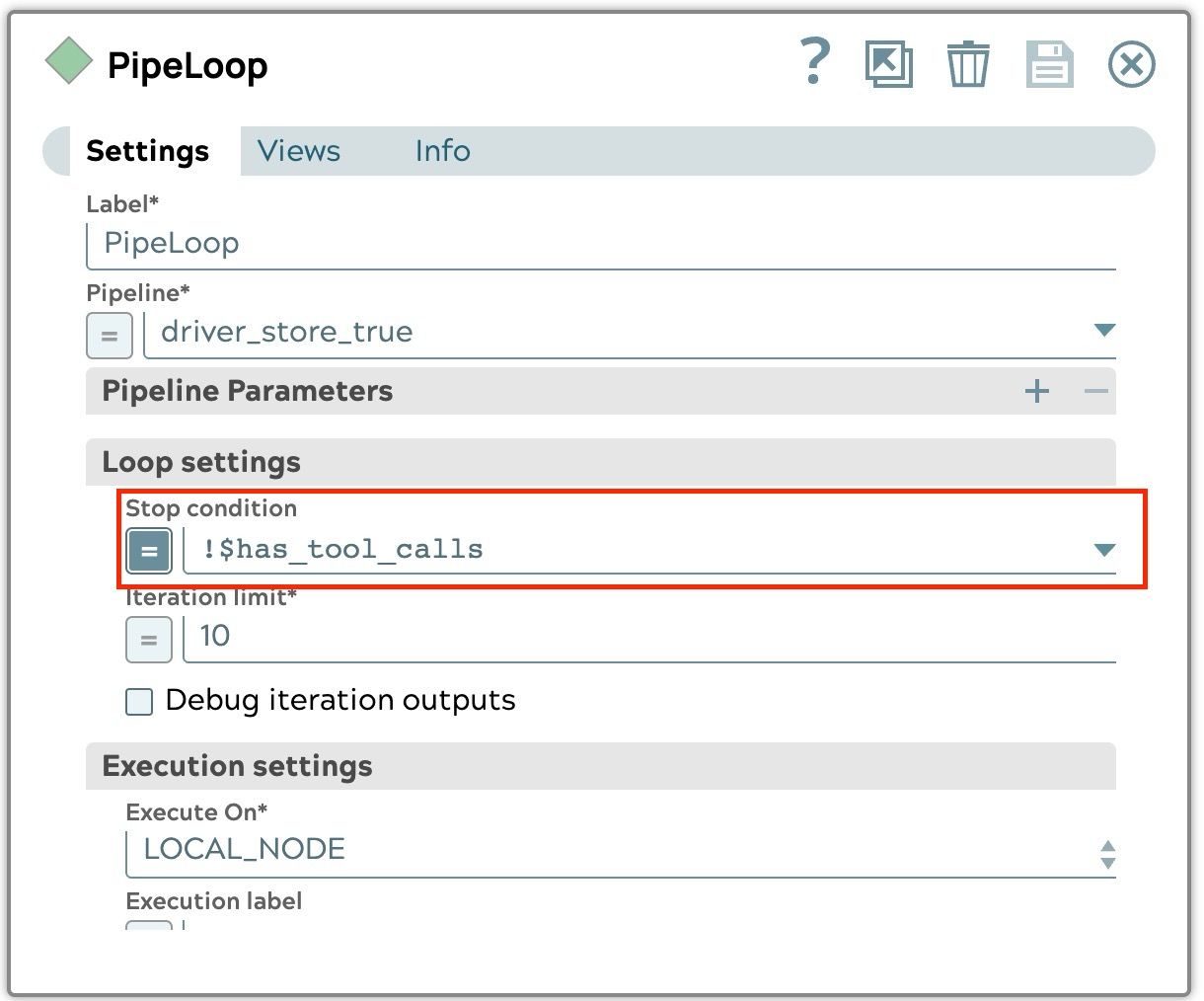This screenshot has width=1204, height=1001.
Task: Expand the Pipeline dropdown arrow
Action: click(x=1104, y=331)
